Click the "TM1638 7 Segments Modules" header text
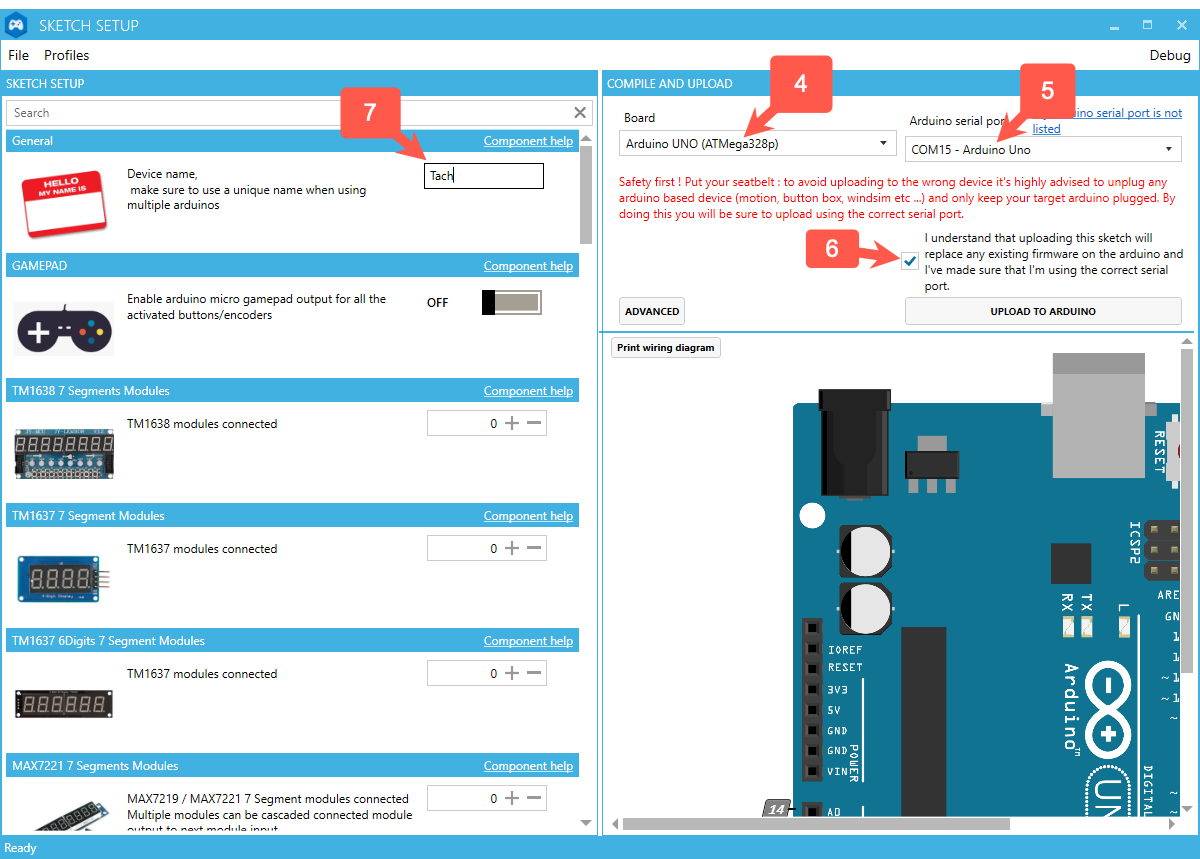This screenshot has height=859, width=1200. pyautogui.click(x=91, y=391)
